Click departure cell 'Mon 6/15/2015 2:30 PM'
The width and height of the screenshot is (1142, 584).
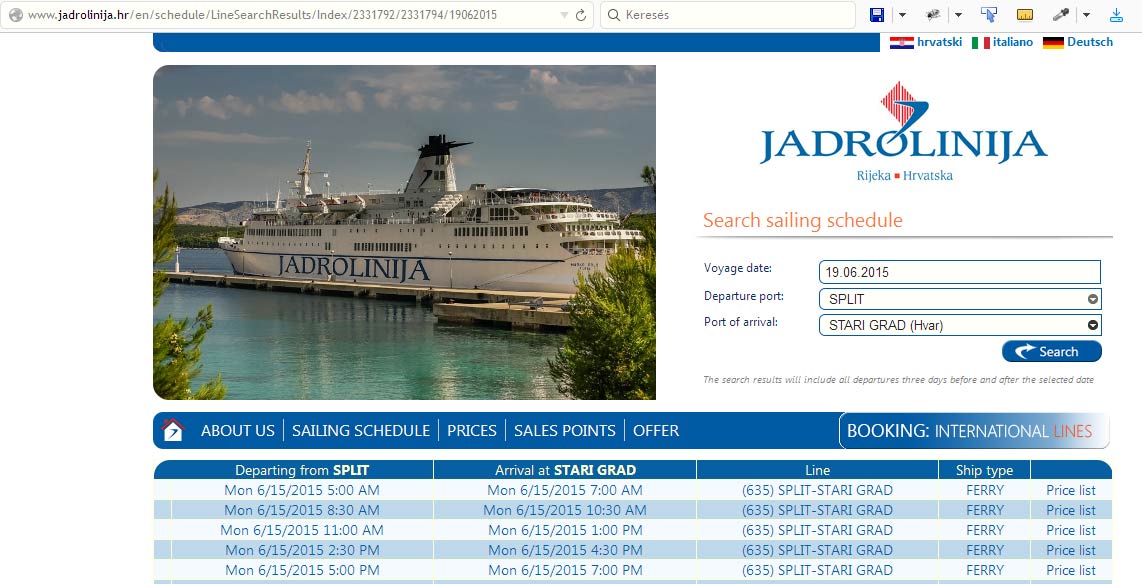(302, 551)
